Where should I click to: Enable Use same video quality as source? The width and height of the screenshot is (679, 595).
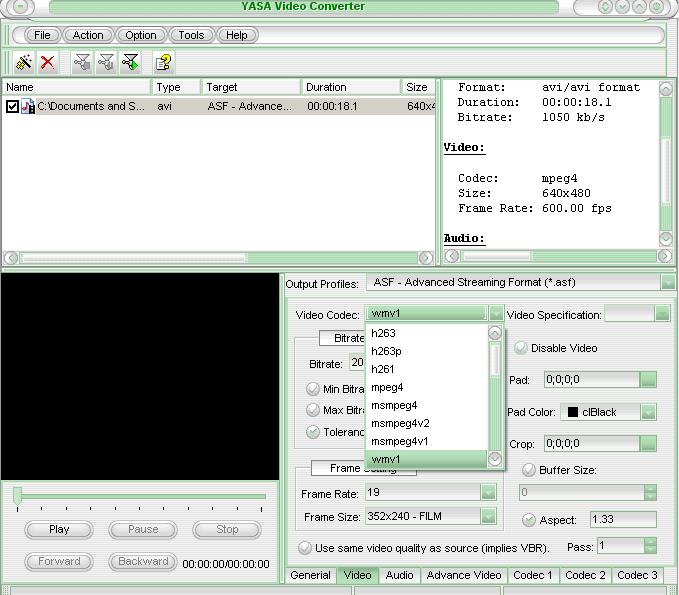305,548
